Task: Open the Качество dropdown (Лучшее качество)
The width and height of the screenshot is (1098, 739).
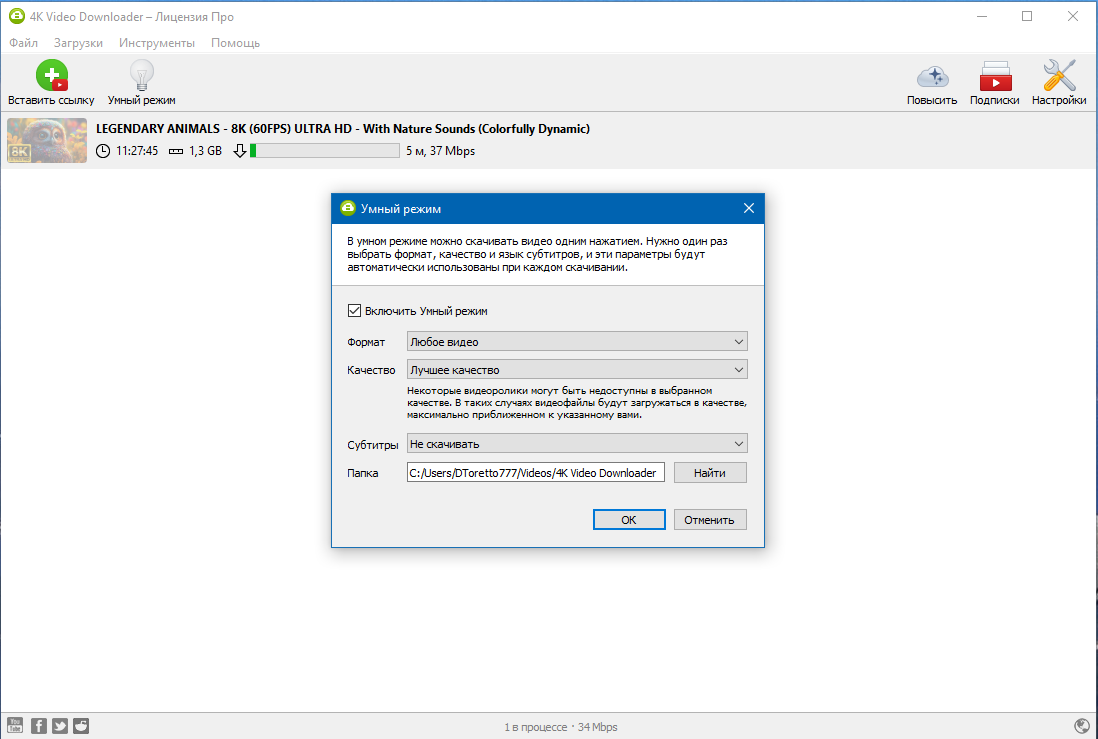Action: (577, 370)
